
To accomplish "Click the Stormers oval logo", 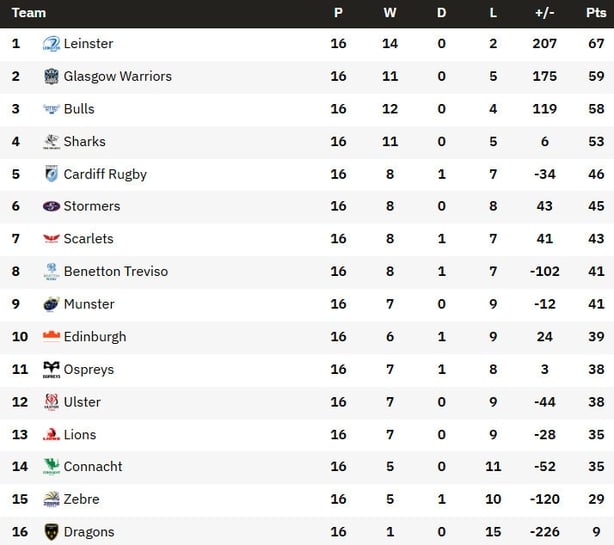I will 51,206.
